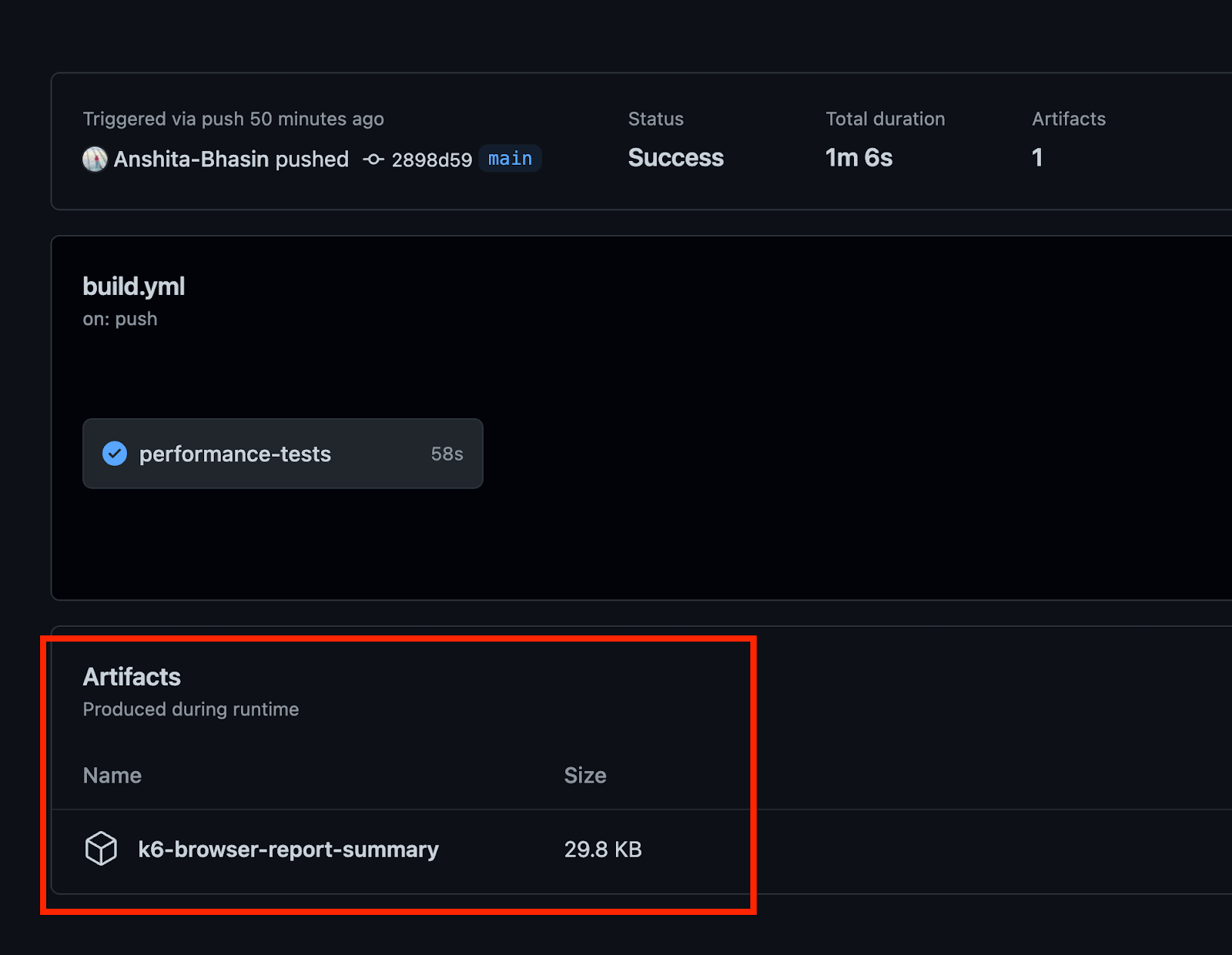Viewport: 1232px width, 955px height.
Task: Click the Size column header
Action: 584,776
